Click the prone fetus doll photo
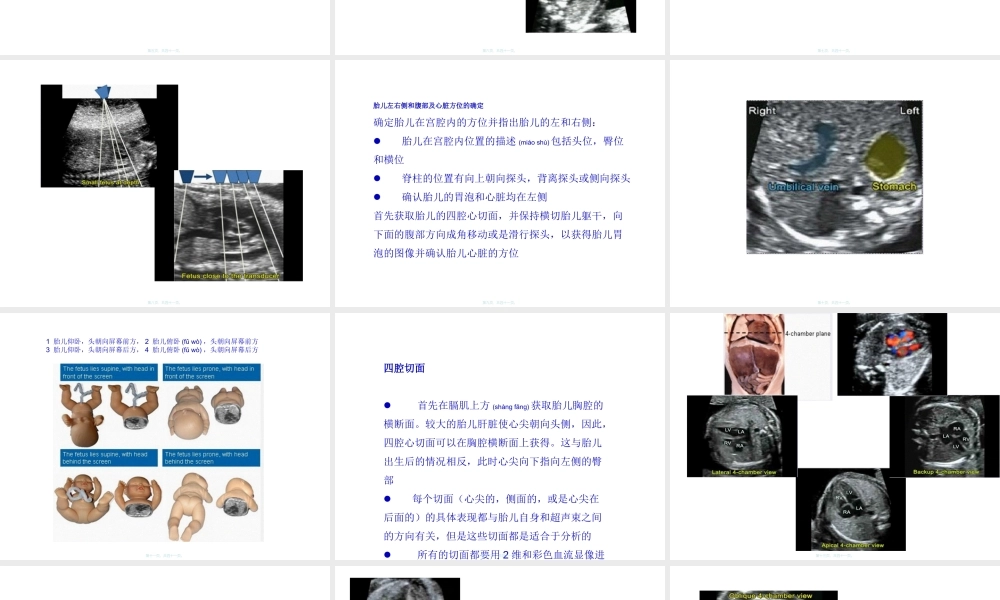Screen dimensions: 1000x600 click(191, 412)
